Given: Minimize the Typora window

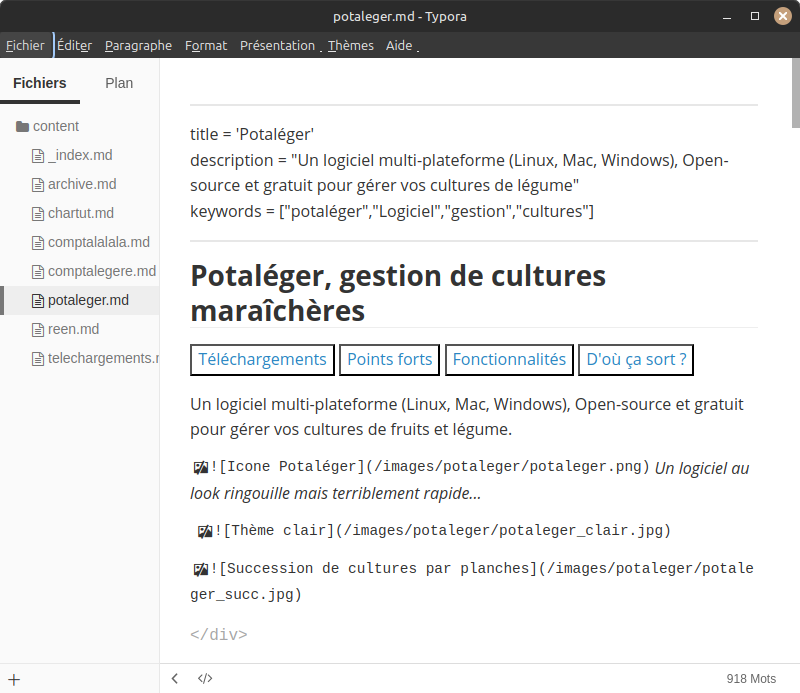Looking at the screenshot, I should [x=727, y=16].
